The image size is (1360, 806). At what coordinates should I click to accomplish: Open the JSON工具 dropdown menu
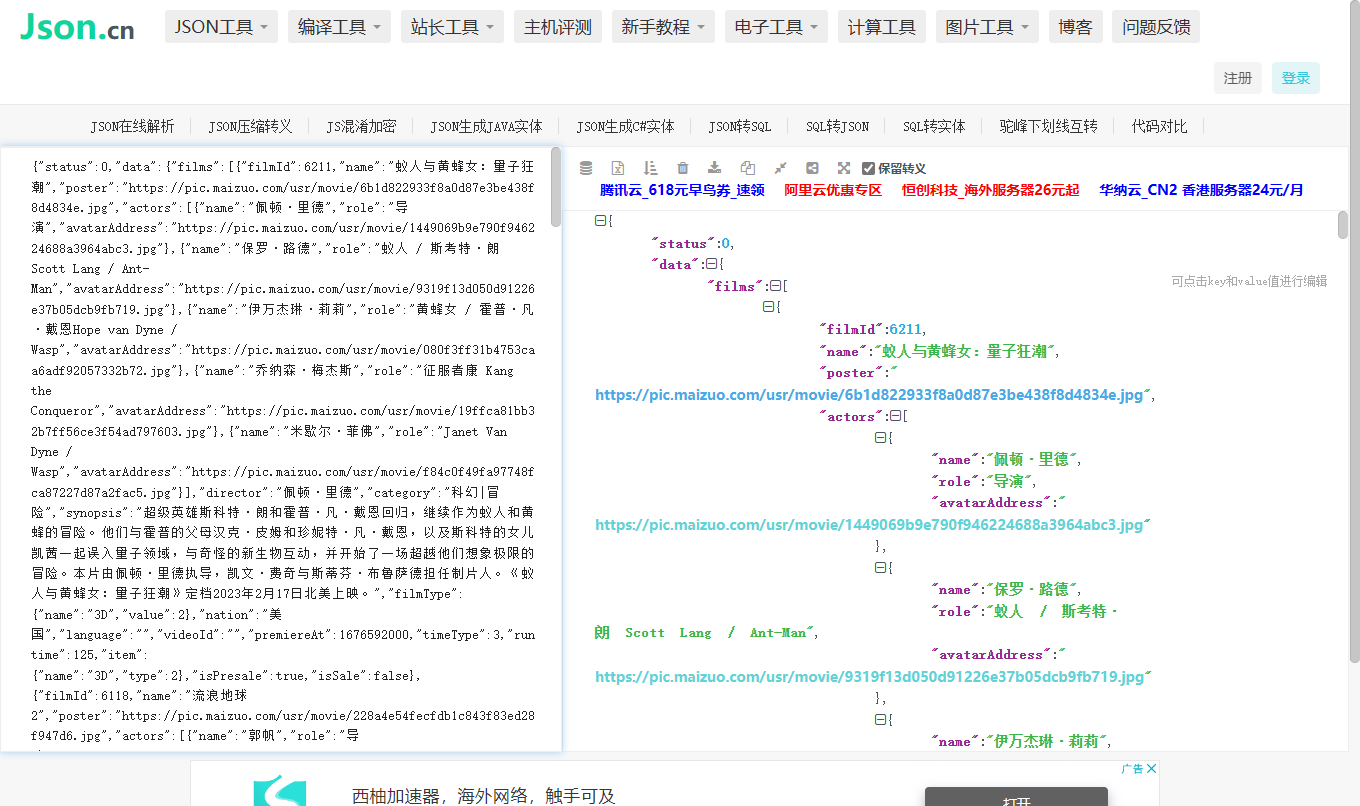pos(222,27)
